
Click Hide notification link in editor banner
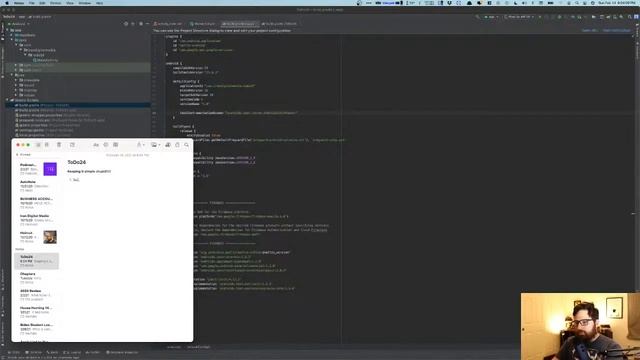click(616, 31)
